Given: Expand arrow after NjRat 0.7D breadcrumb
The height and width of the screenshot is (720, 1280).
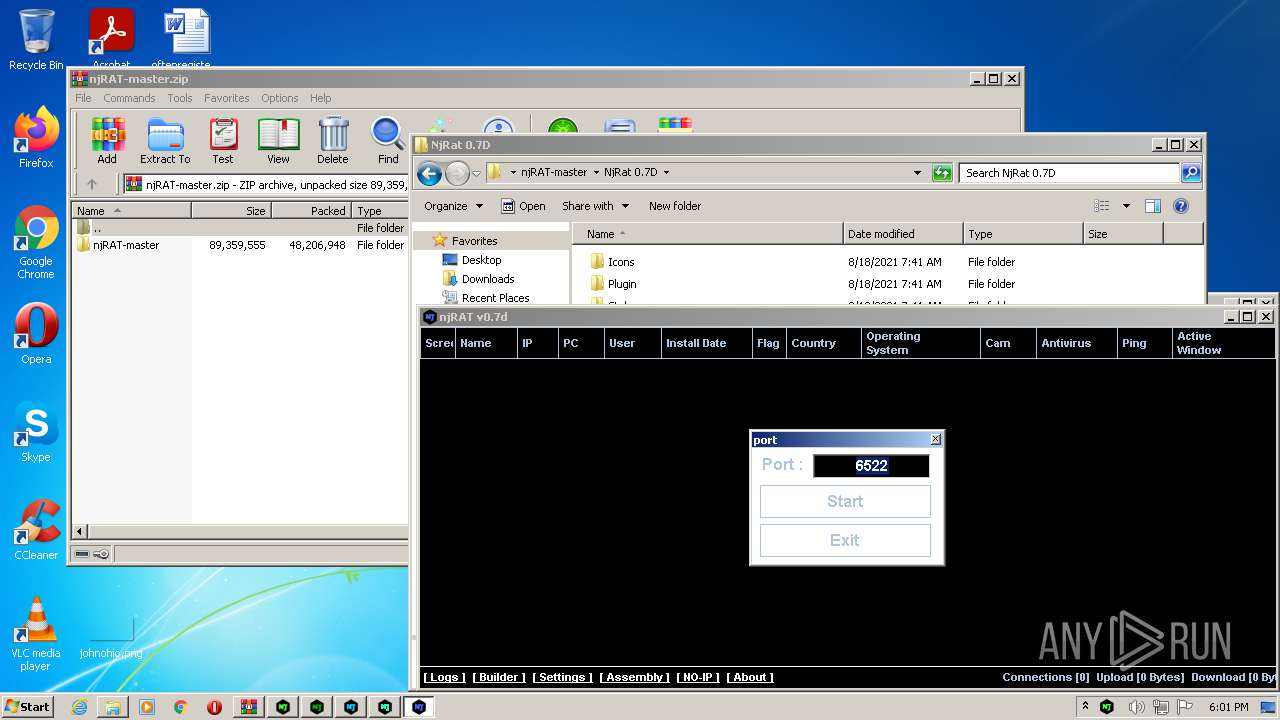Looking at the screenshot, I should (x=666, y=172).
